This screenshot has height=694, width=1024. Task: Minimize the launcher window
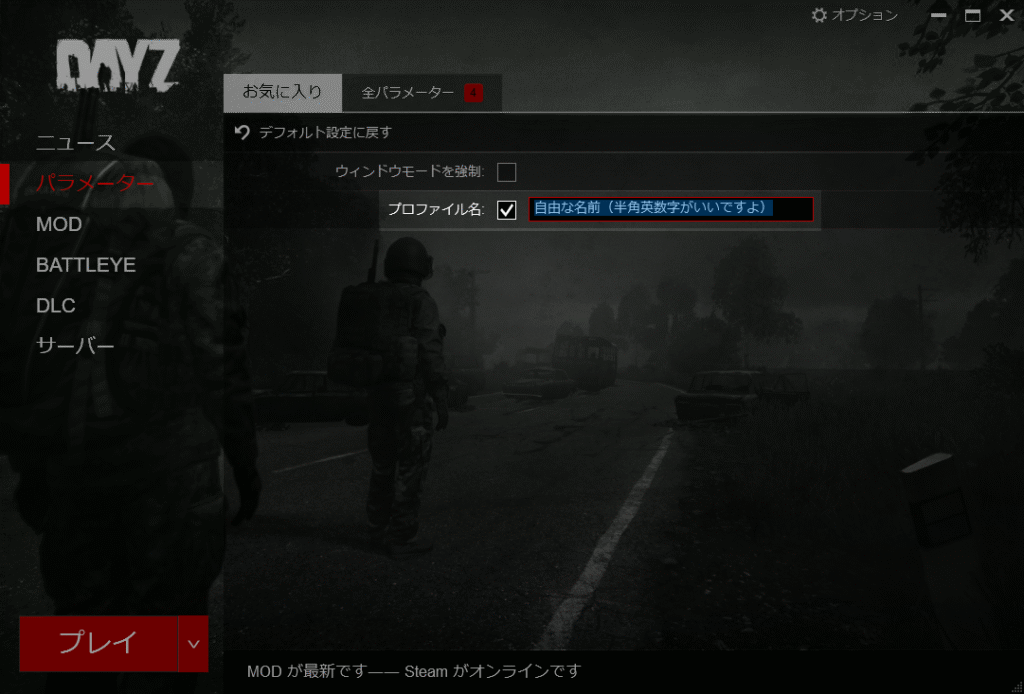click(x=938, y=15)
